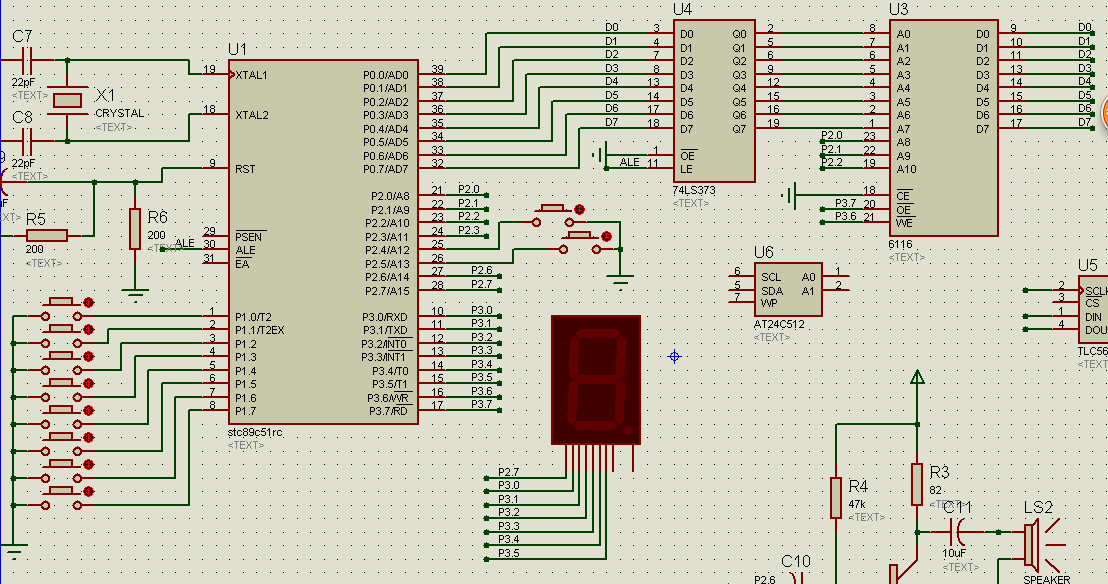Click the RST pin label on U1

click(245, 169)
